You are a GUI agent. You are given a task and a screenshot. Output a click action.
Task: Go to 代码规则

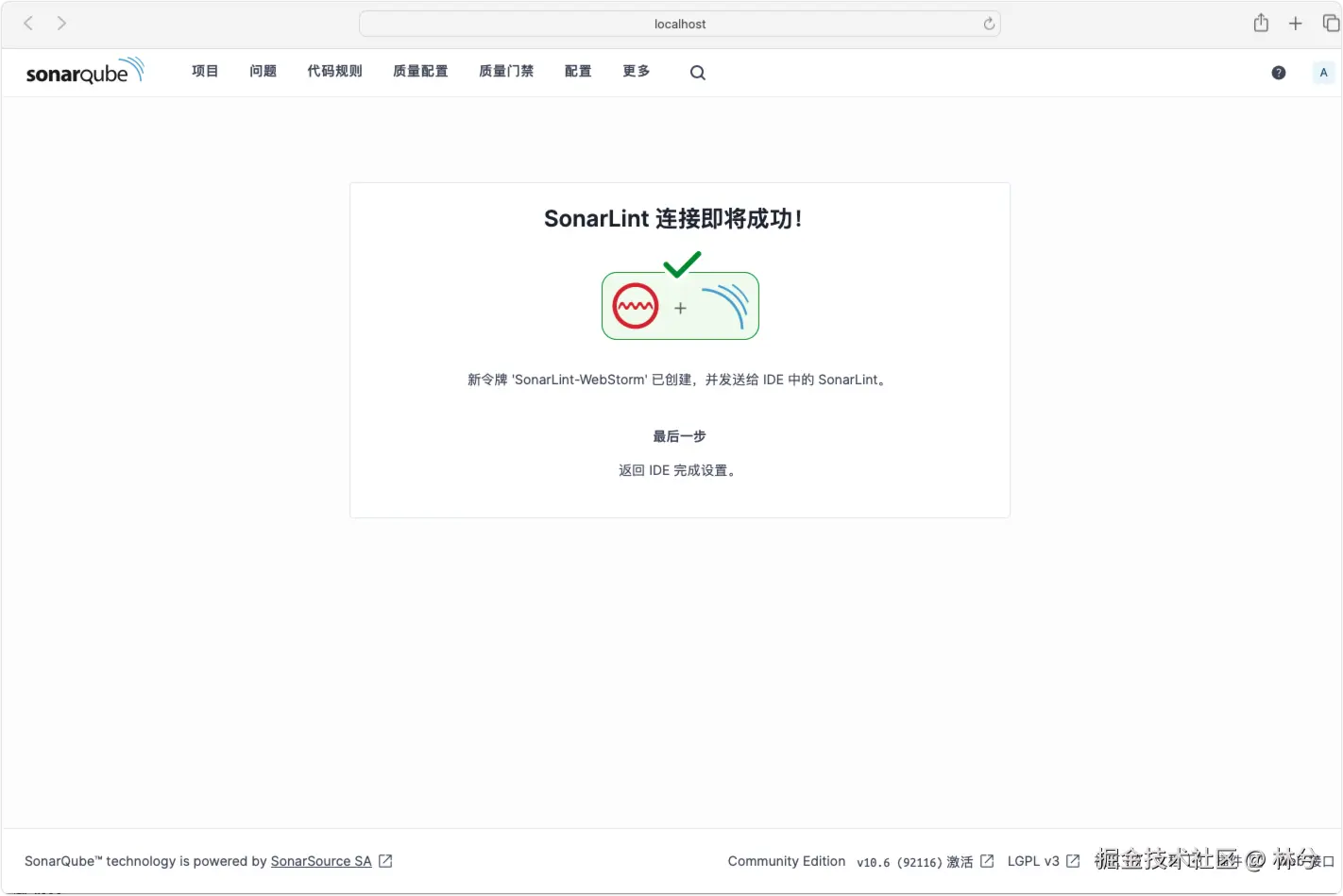click(x=334, y=72)
